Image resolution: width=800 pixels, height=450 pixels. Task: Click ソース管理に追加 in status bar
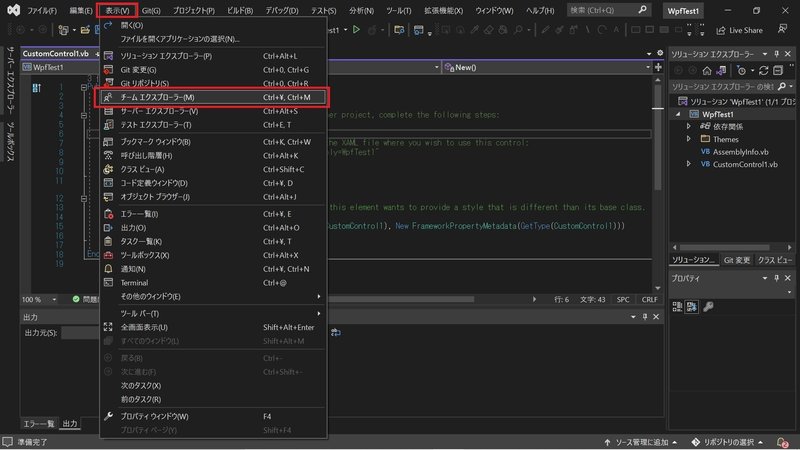640,442
